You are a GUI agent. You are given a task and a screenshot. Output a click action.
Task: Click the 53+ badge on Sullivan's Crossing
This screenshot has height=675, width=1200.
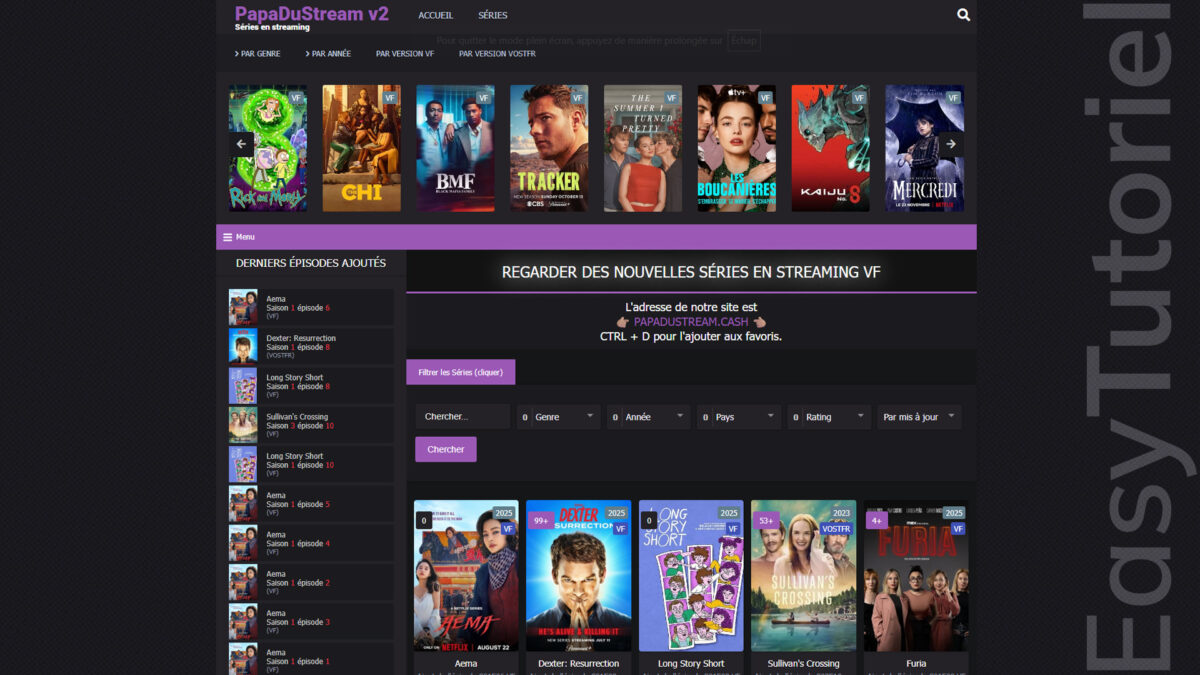(767, 520)
